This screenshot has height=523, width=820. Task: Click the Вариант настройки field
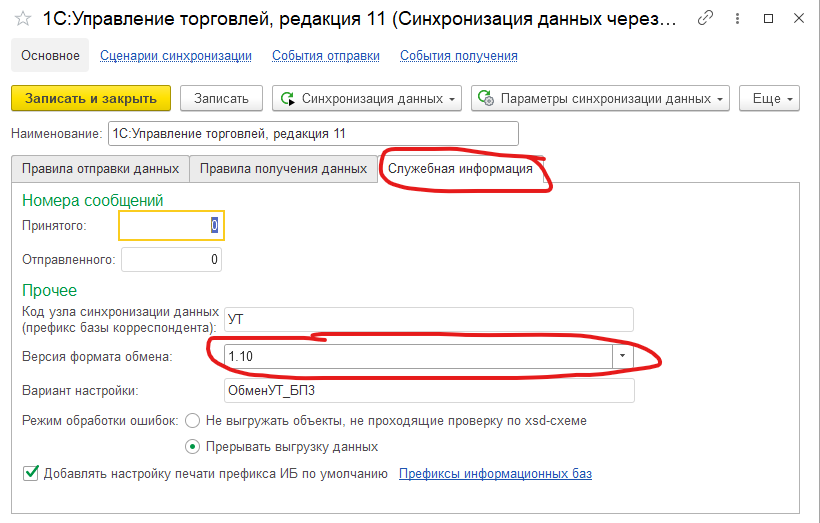[x=429, y=391]
